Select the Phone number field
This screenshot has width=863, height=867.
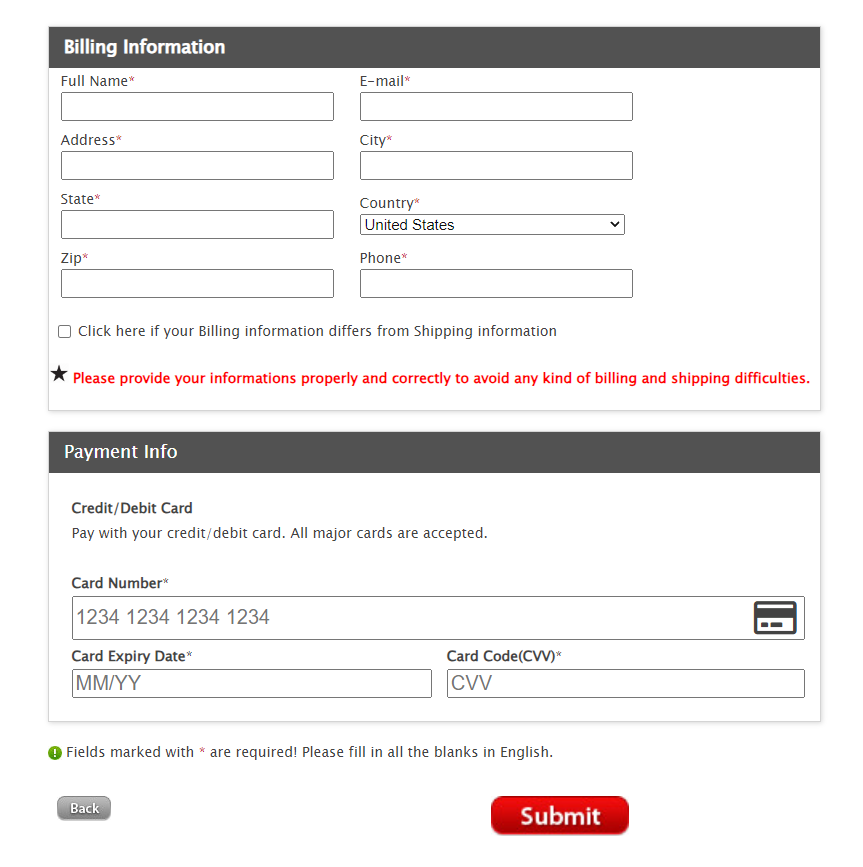(x=496, y=284)
